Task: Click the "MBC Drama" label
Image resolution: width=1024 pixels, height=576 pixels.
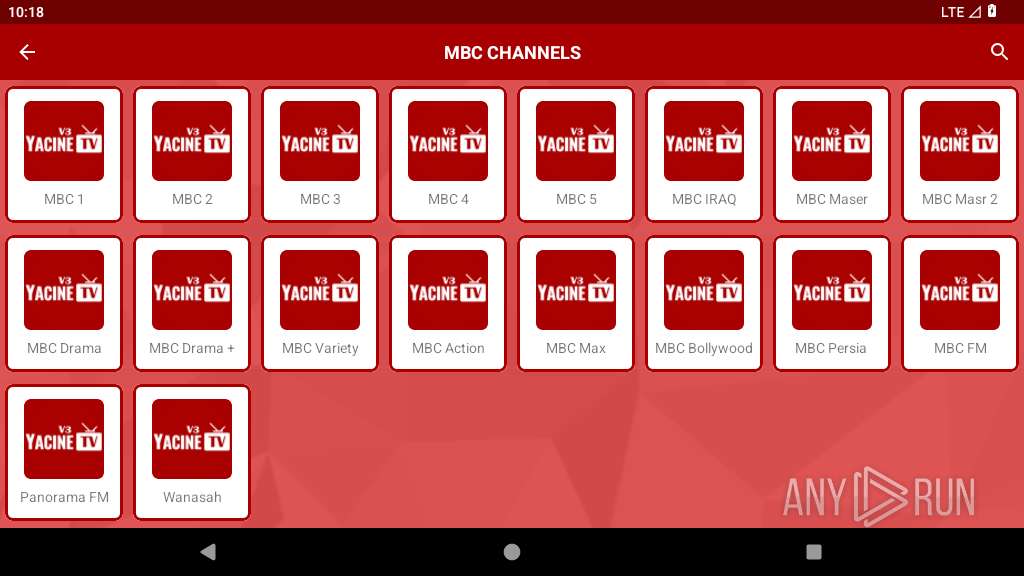Action: click(64, 348)
